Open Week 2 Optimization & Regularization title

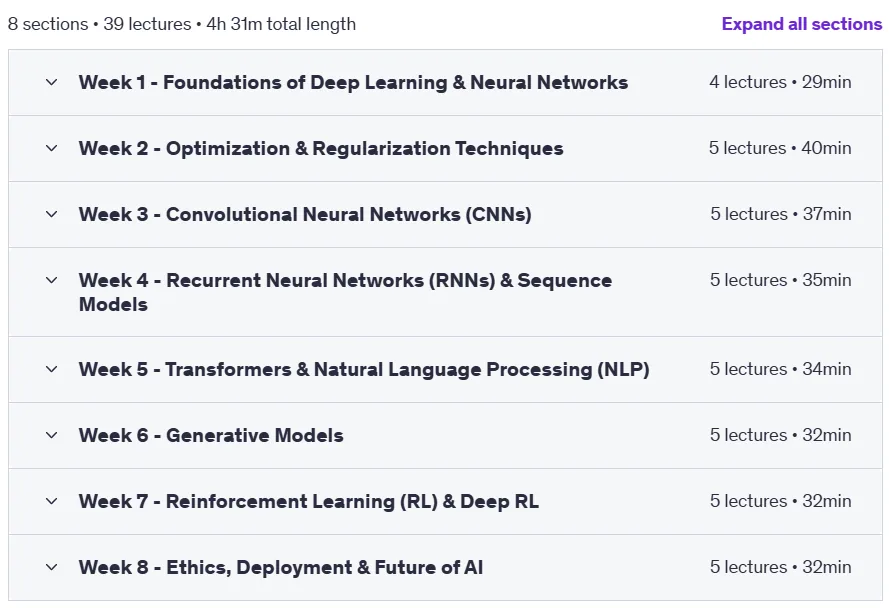[321, 148]
